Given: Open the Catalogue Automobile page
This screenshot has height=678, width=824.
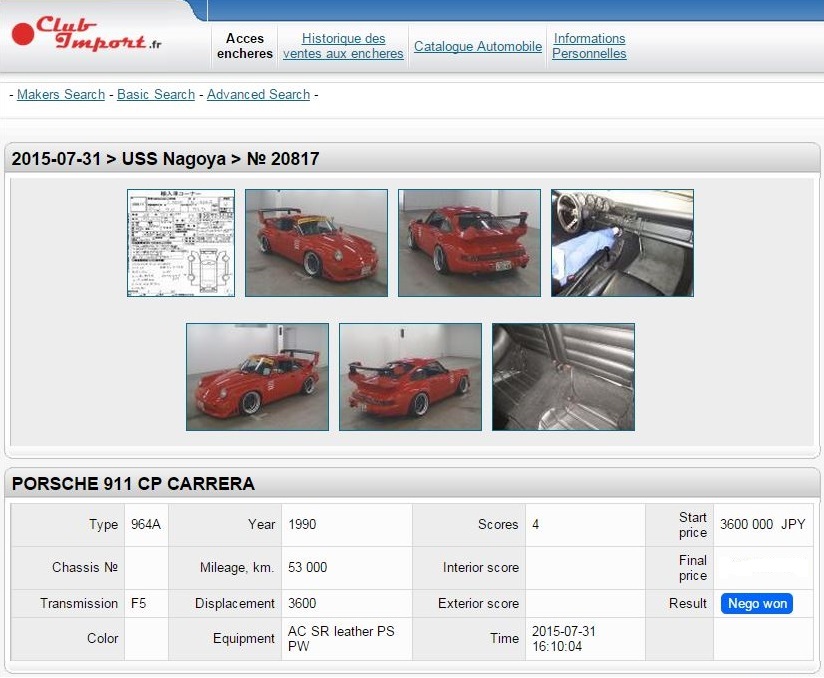Looking at the screenshot, I should click(x=478, y=46).
